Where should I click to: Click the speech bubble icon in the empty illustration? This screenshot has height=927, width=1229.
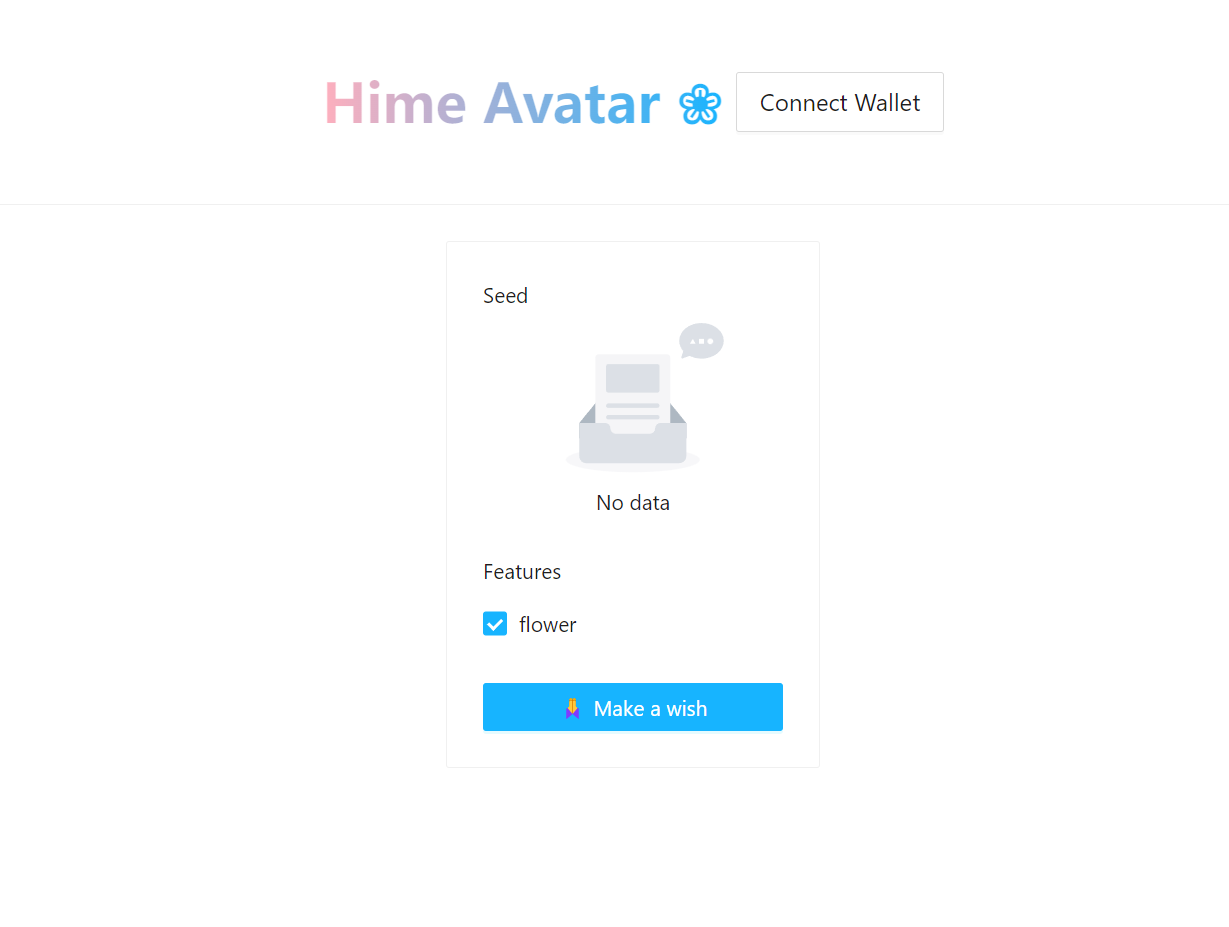701,340
